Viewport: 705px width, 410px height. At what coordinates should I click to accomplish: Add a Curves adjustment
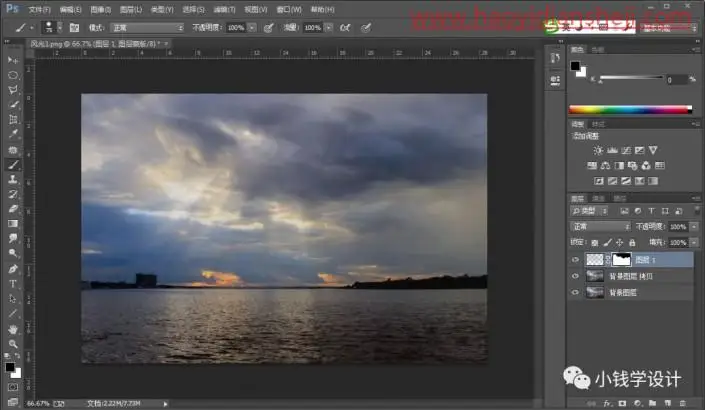click(x=626, y=150)
